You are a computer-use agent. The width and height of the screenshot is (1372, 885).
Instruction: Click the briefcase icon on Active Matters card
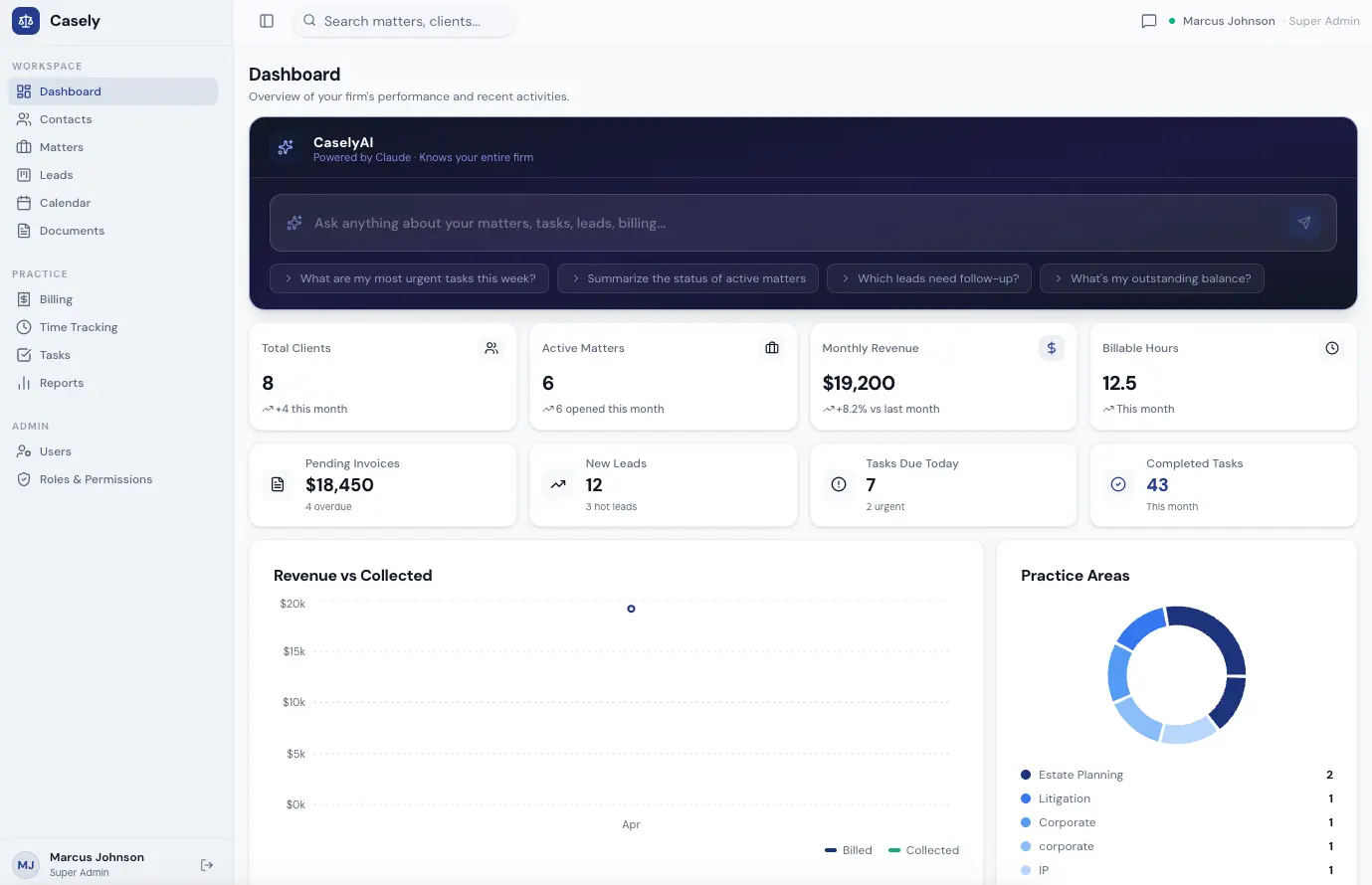coord(772,348)
